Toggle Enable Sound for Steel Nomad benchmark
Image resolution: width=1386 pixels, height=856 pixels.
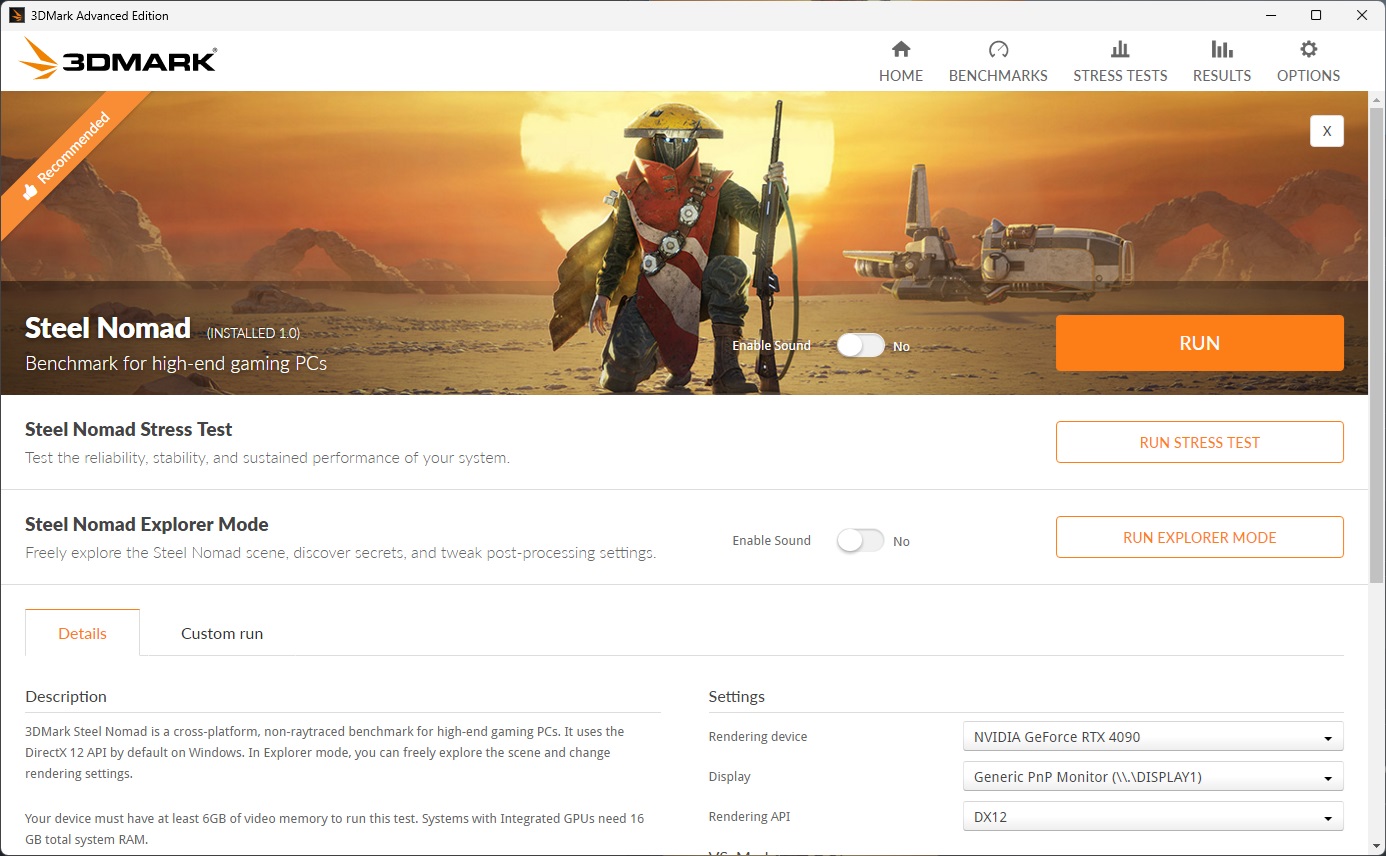click(x=861, y=345)
